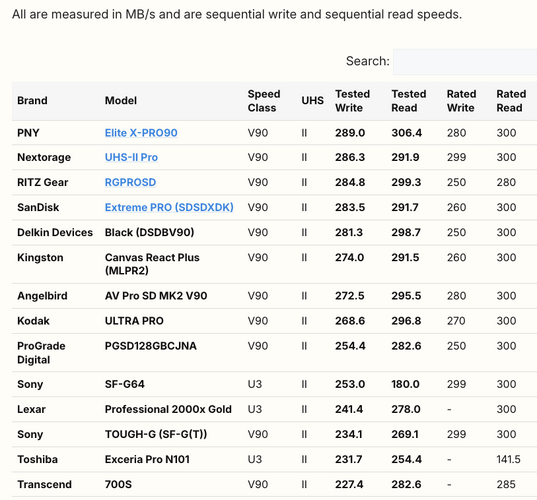Select the SanDisk brand cell
Viewport: 537px width, 500px height.
(x=38, y=207)
